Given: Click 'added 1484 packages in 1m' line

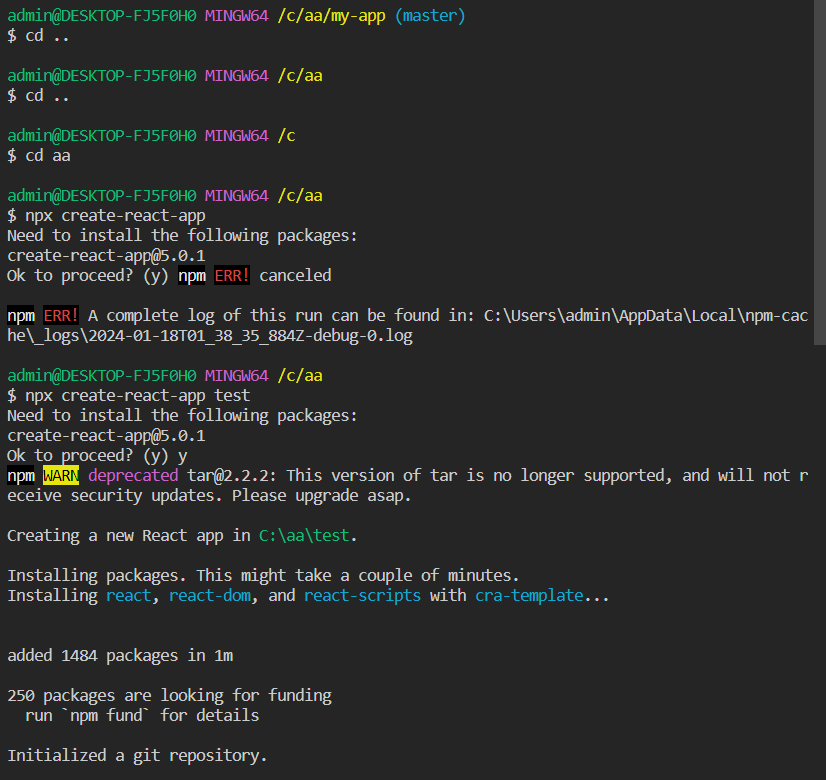Looking at the screenshot, I should (120, 656).
